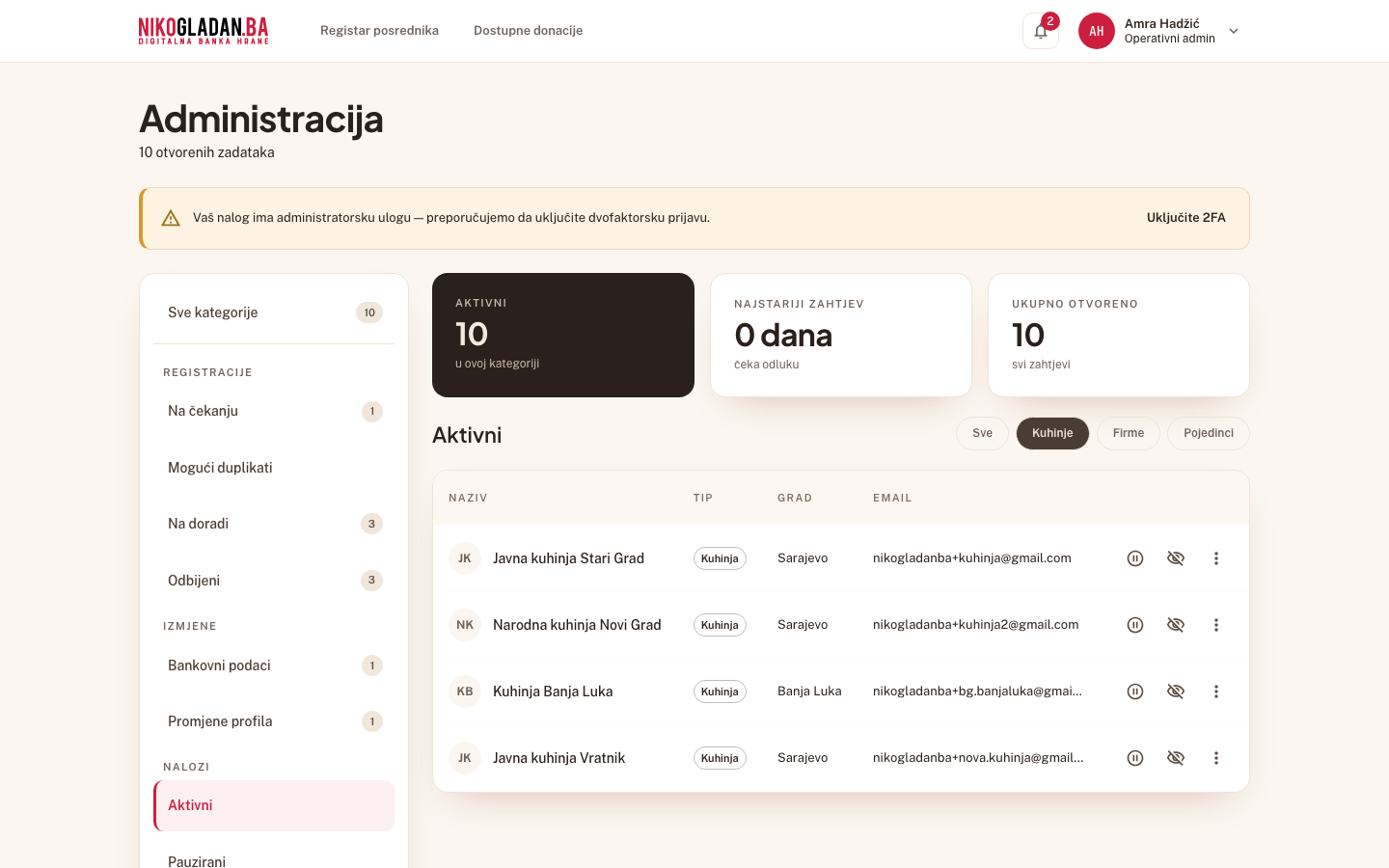Click the Aktivni 10 stat card

pos(563,335)
